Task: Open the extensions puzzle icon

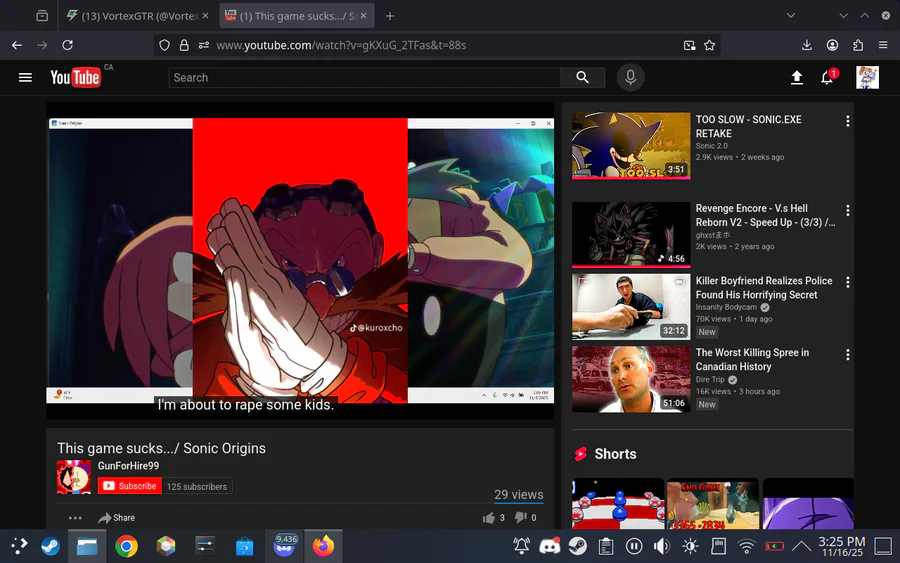Action: click(x=858, y=45)
